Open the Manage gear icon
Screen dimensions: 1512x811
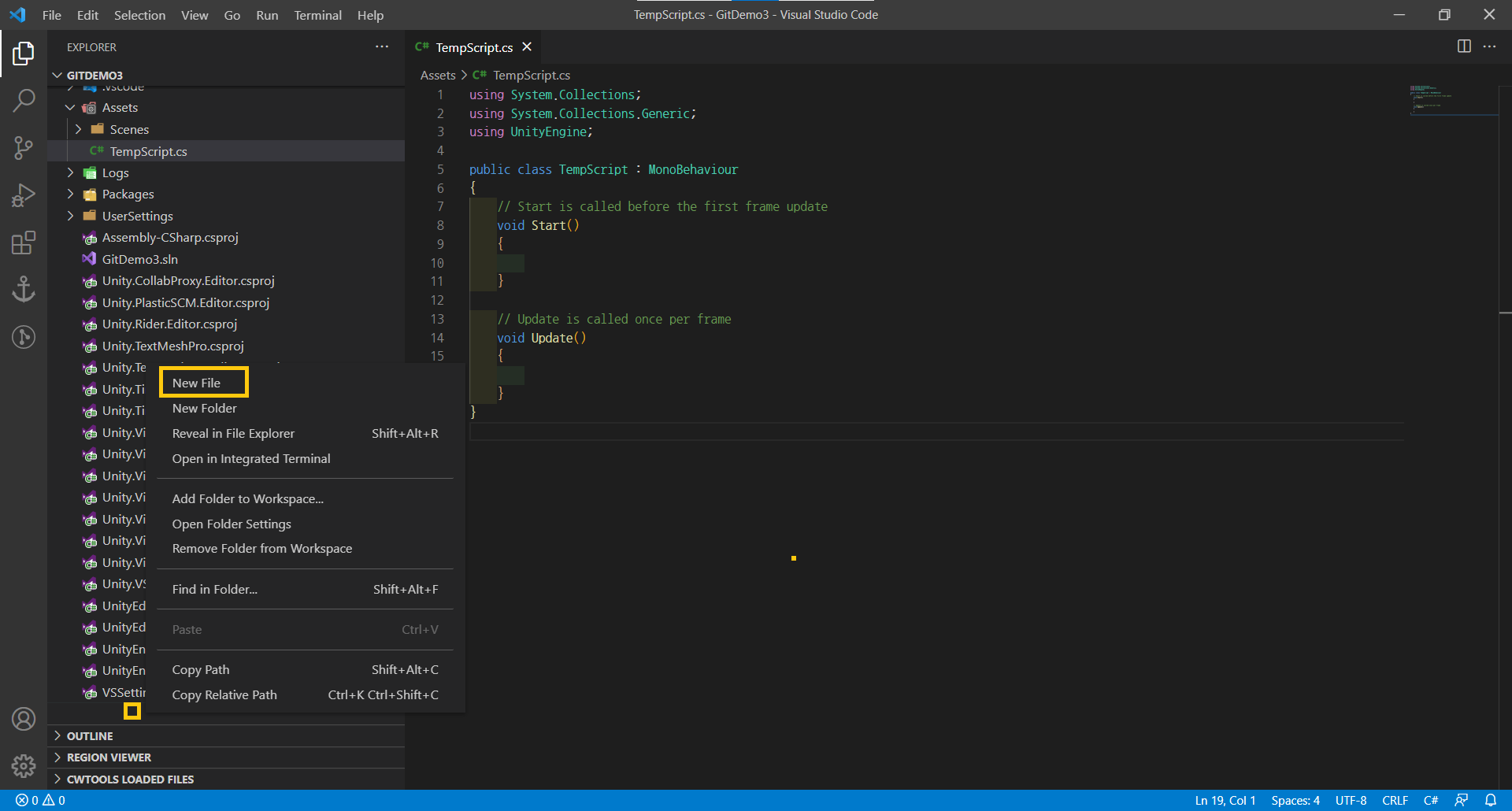(x=24, y=766)
